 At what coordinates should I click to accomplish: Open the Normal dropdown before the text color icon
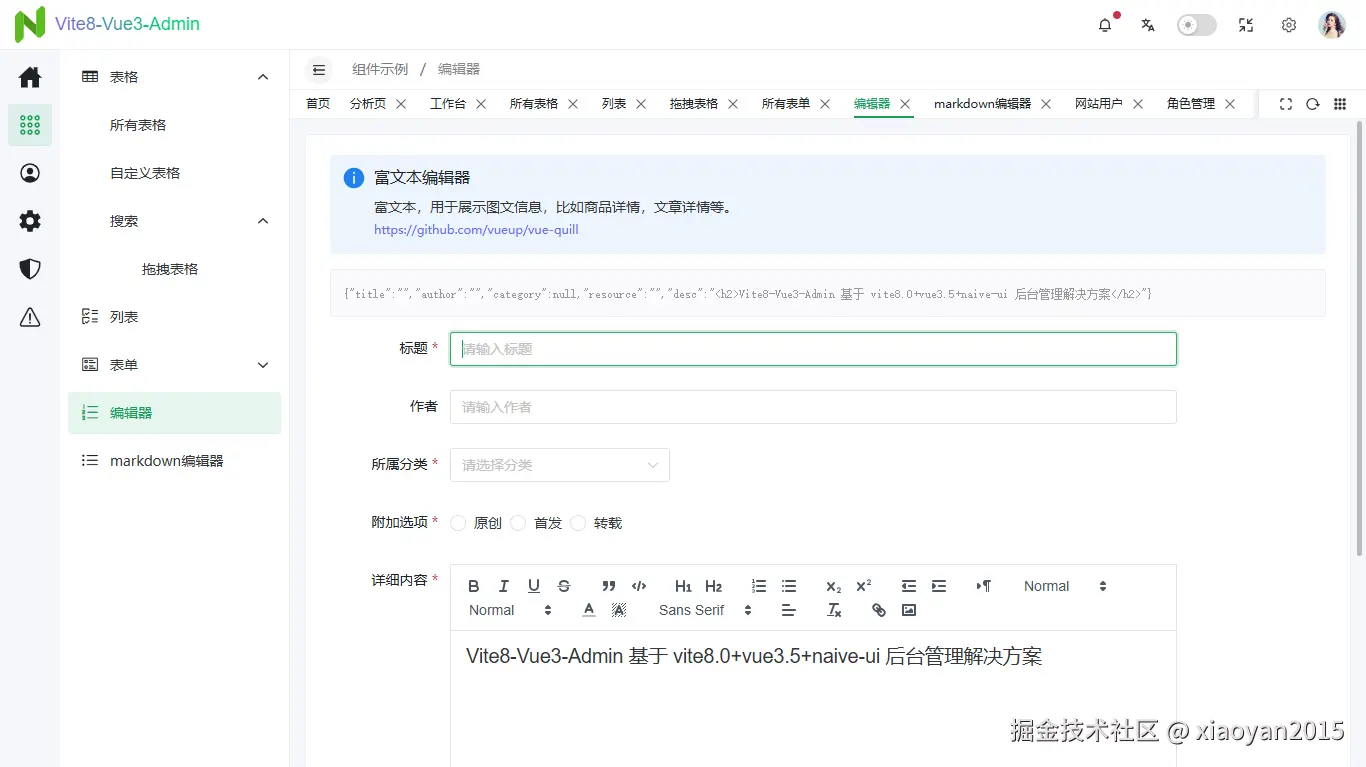tap(510, 610)
